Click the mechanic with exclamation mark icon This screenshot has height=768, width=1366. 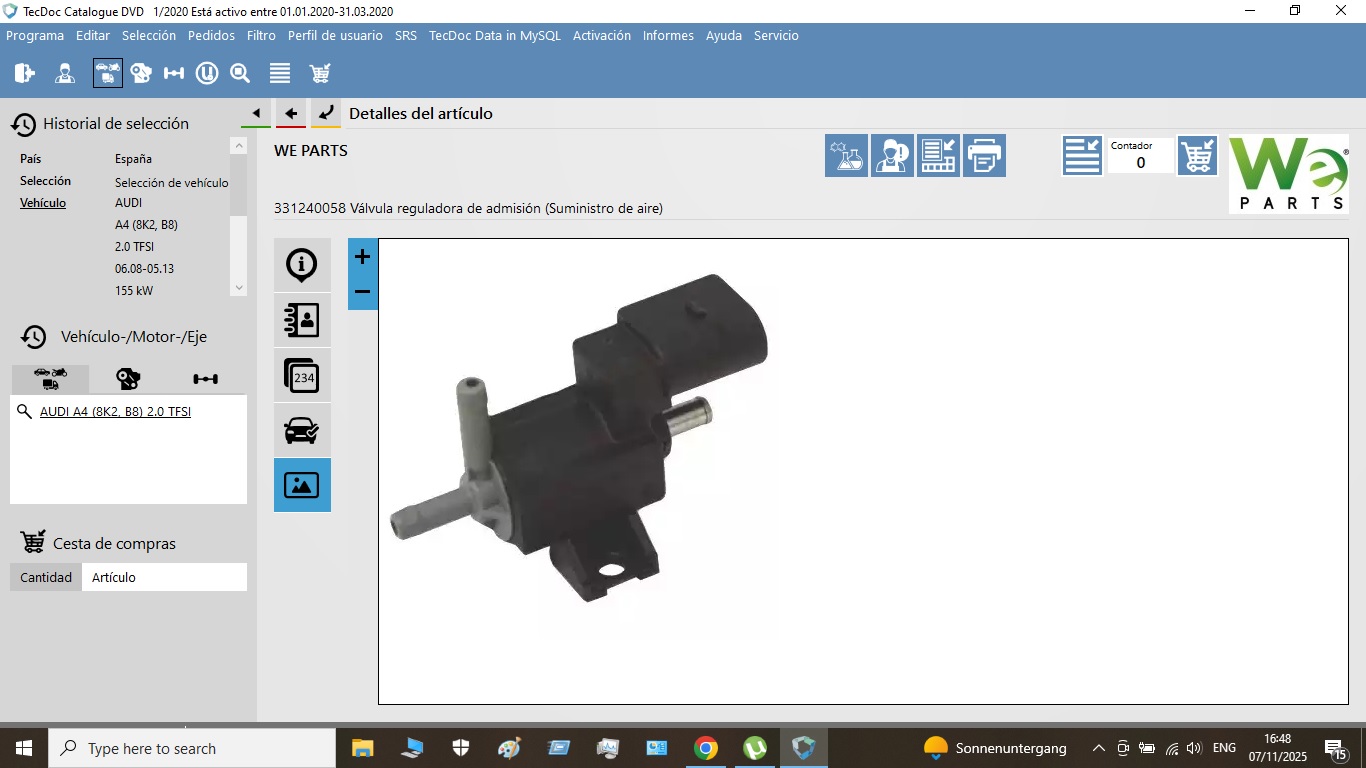[x=892, y=156]
